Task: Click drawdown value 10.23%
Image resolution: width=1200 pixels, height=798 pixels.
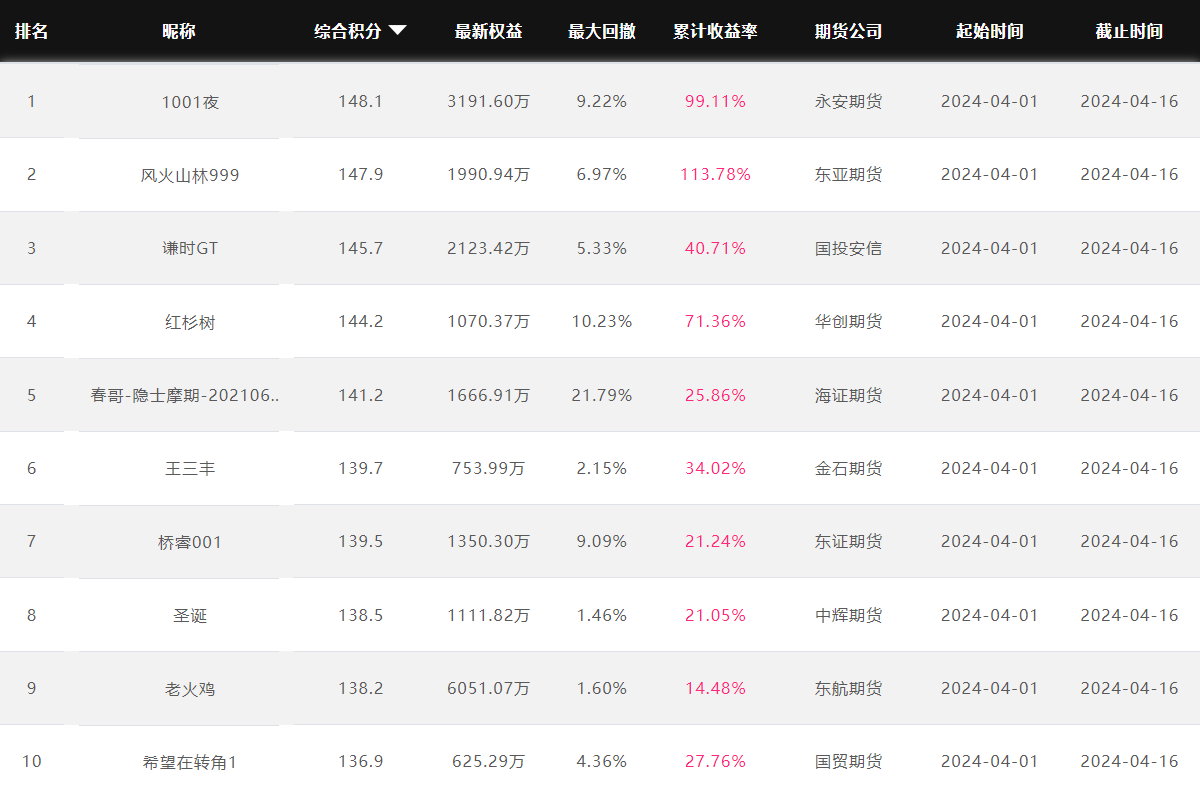Action: pos(602,321)
